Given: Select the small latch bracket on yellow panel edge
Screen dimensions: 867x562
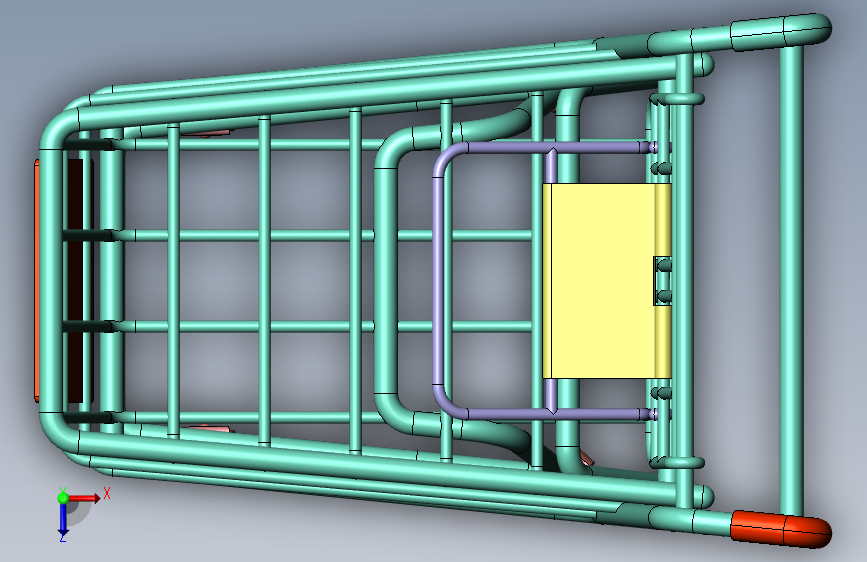Looking at the screenshot, I should coord(662,280).
